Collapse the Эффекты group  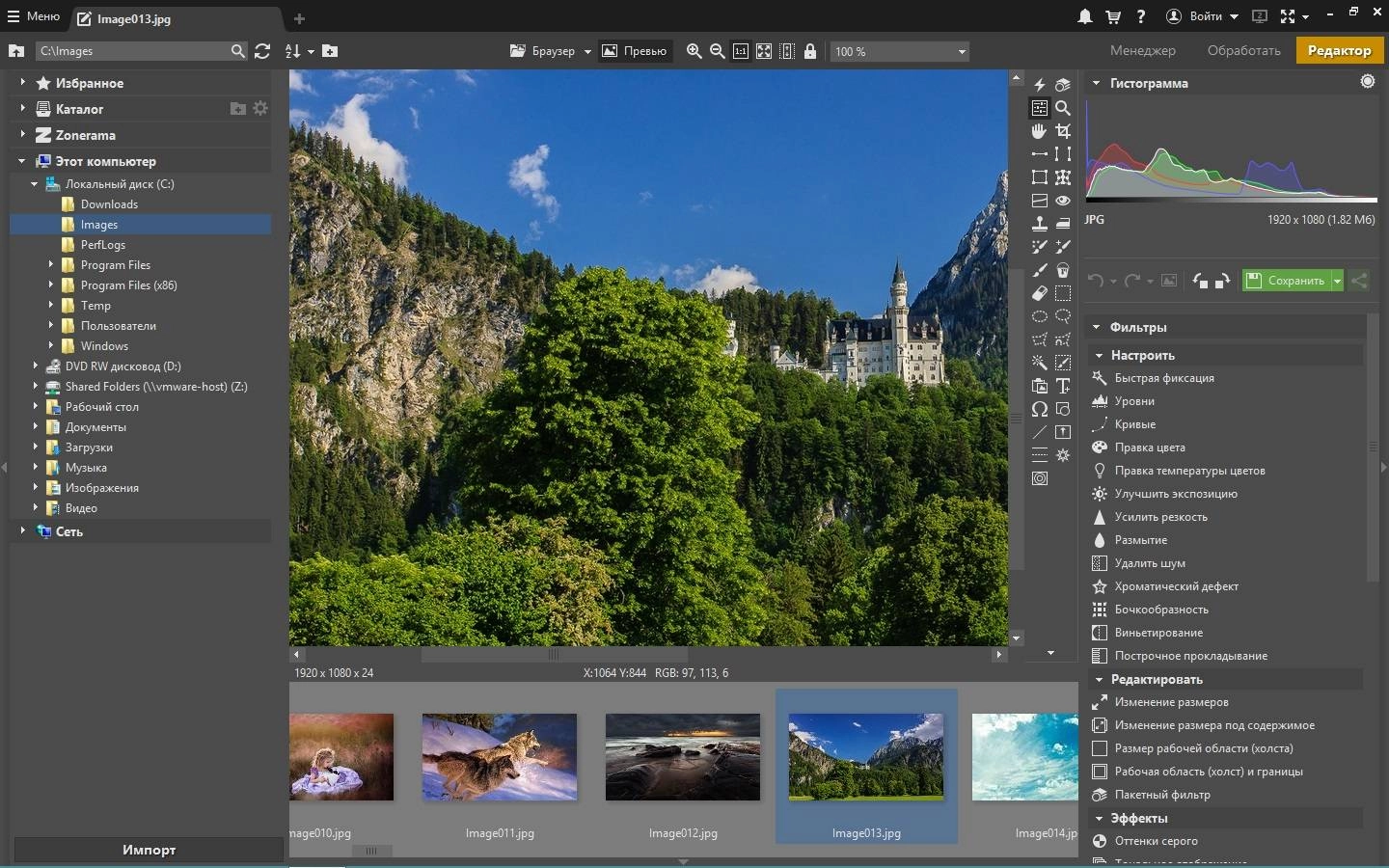coord(1099,818)
